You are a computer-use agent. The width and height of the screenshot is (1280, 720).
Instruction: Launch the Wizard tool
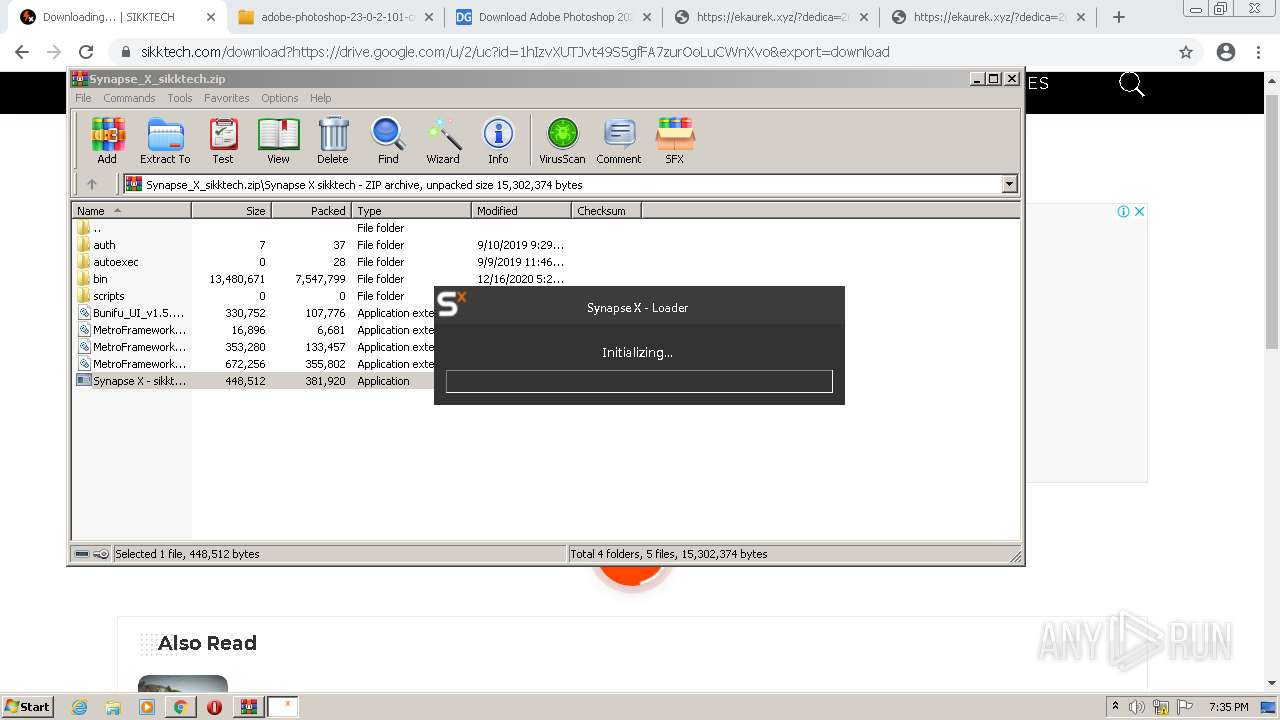443,140
